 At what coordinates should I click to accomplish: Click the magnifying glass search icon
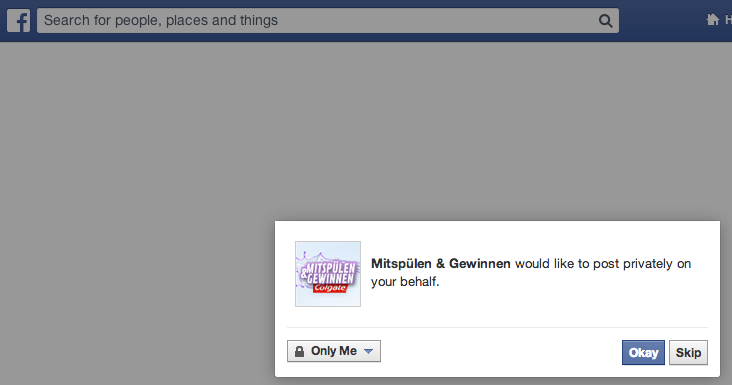(605, 21)
